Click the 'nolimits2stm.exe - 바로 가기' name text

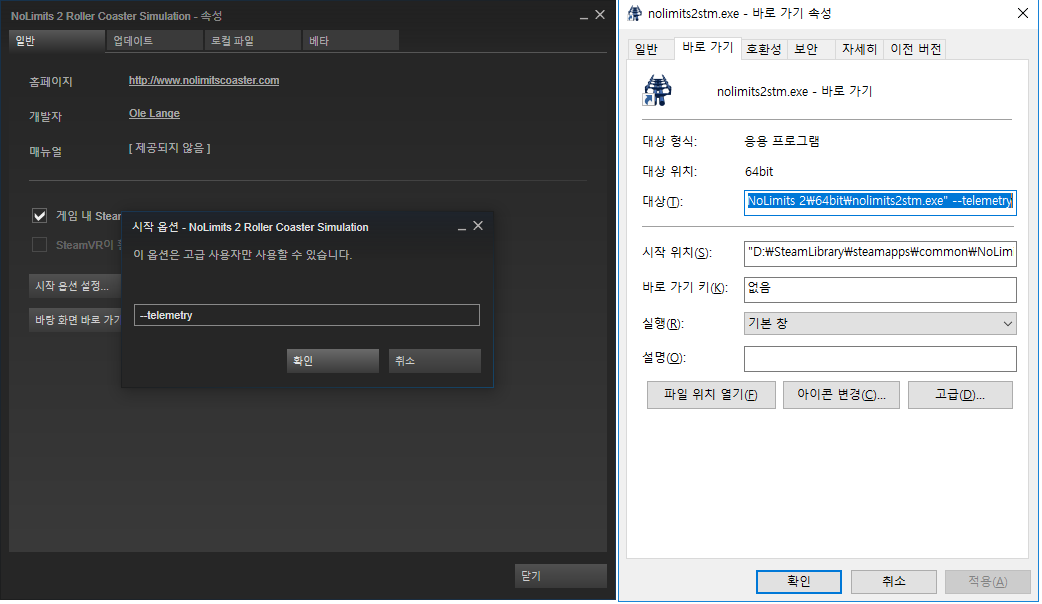click(794, 91)
